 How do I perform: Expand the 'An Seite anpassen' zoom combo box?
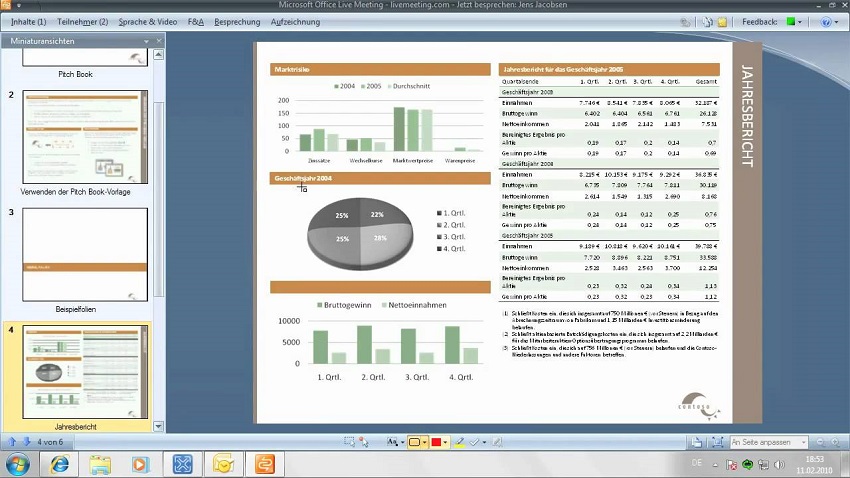point(800,442)
